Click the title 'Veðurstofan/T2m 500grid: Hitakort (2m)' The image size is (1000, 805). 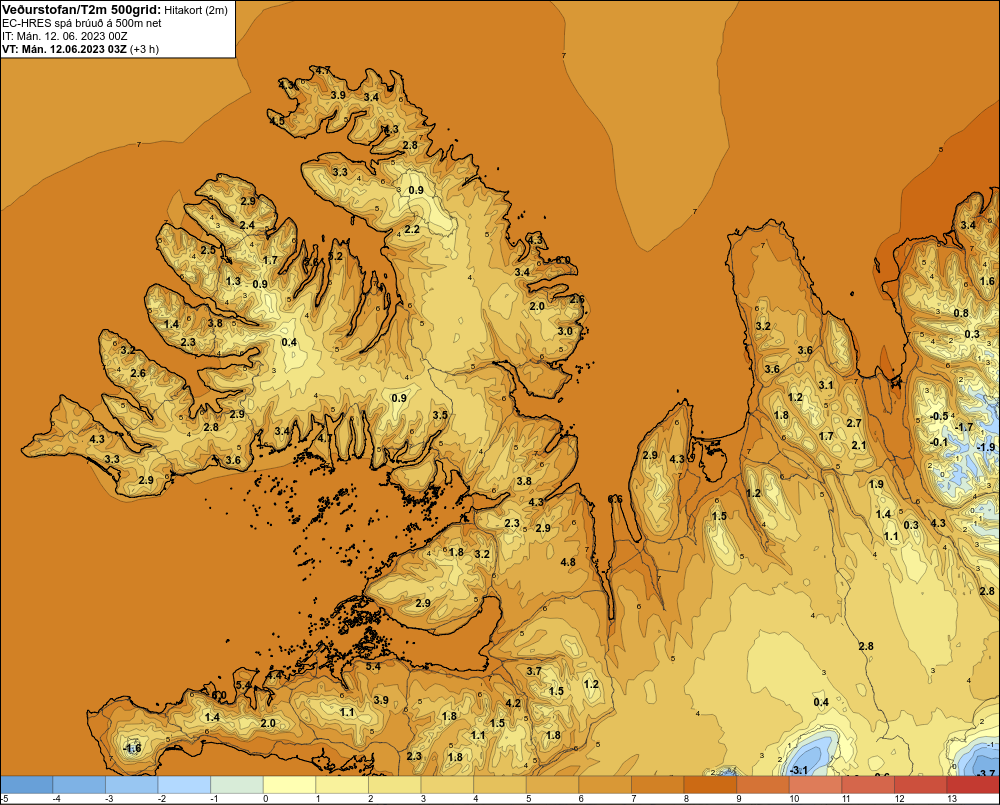tap(115, 10)
